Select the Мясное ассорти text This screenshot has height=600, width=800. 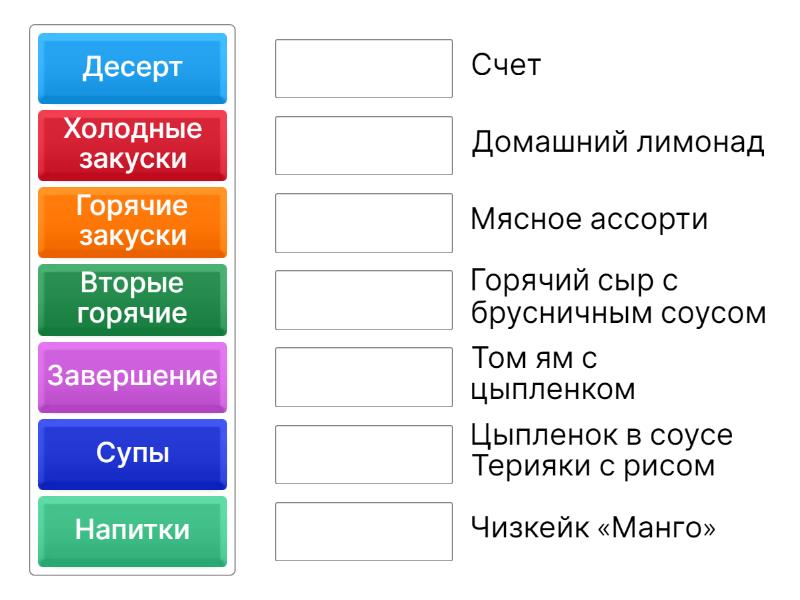(589, 221)
